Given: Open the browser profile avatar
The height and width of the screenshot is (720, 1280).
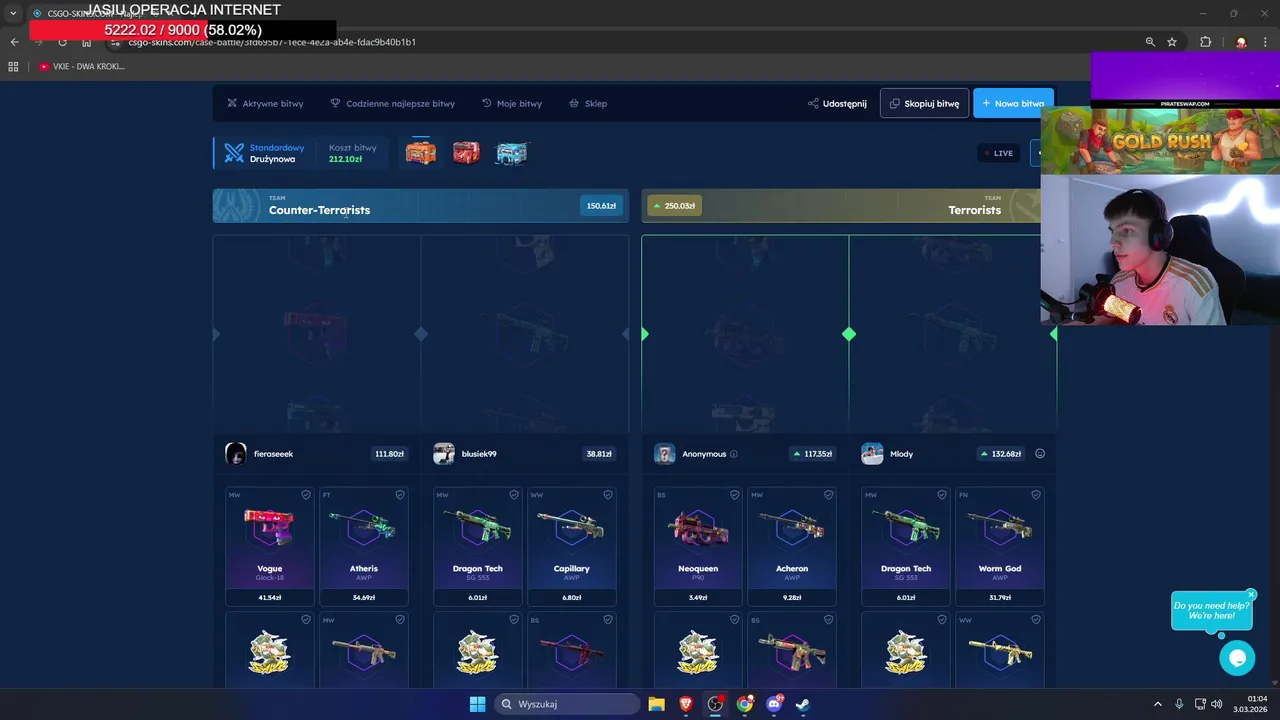Looking at the screenshot, I should [1241, 42].
